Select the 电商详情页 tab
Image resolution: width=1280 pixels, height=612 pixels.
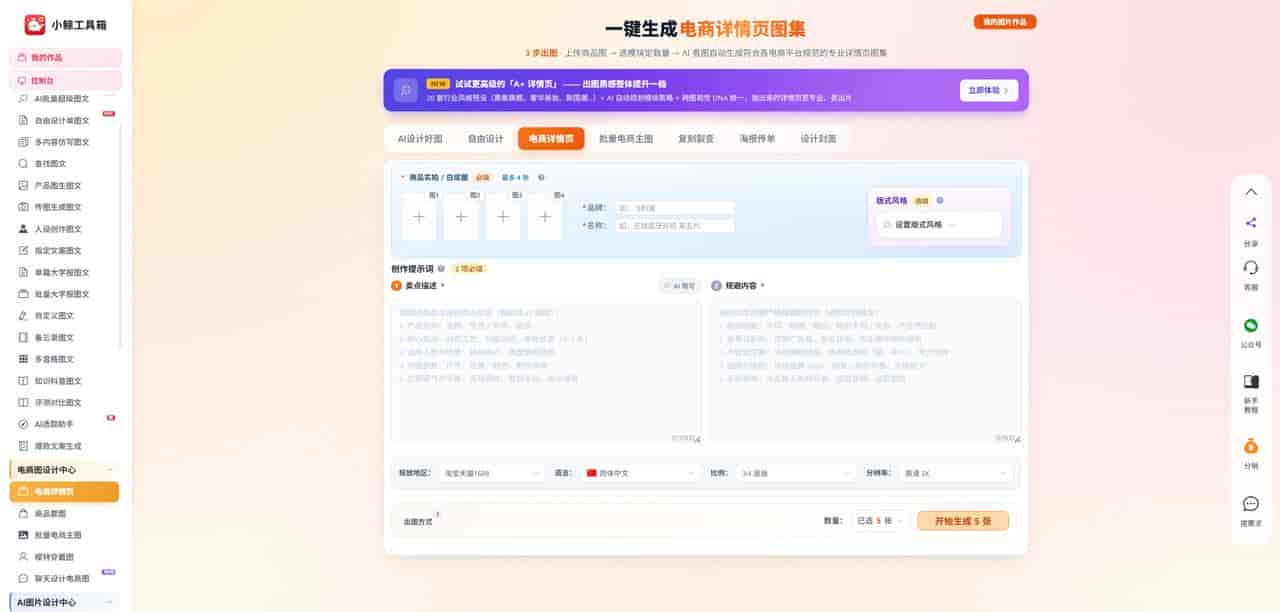coord(551,139)
